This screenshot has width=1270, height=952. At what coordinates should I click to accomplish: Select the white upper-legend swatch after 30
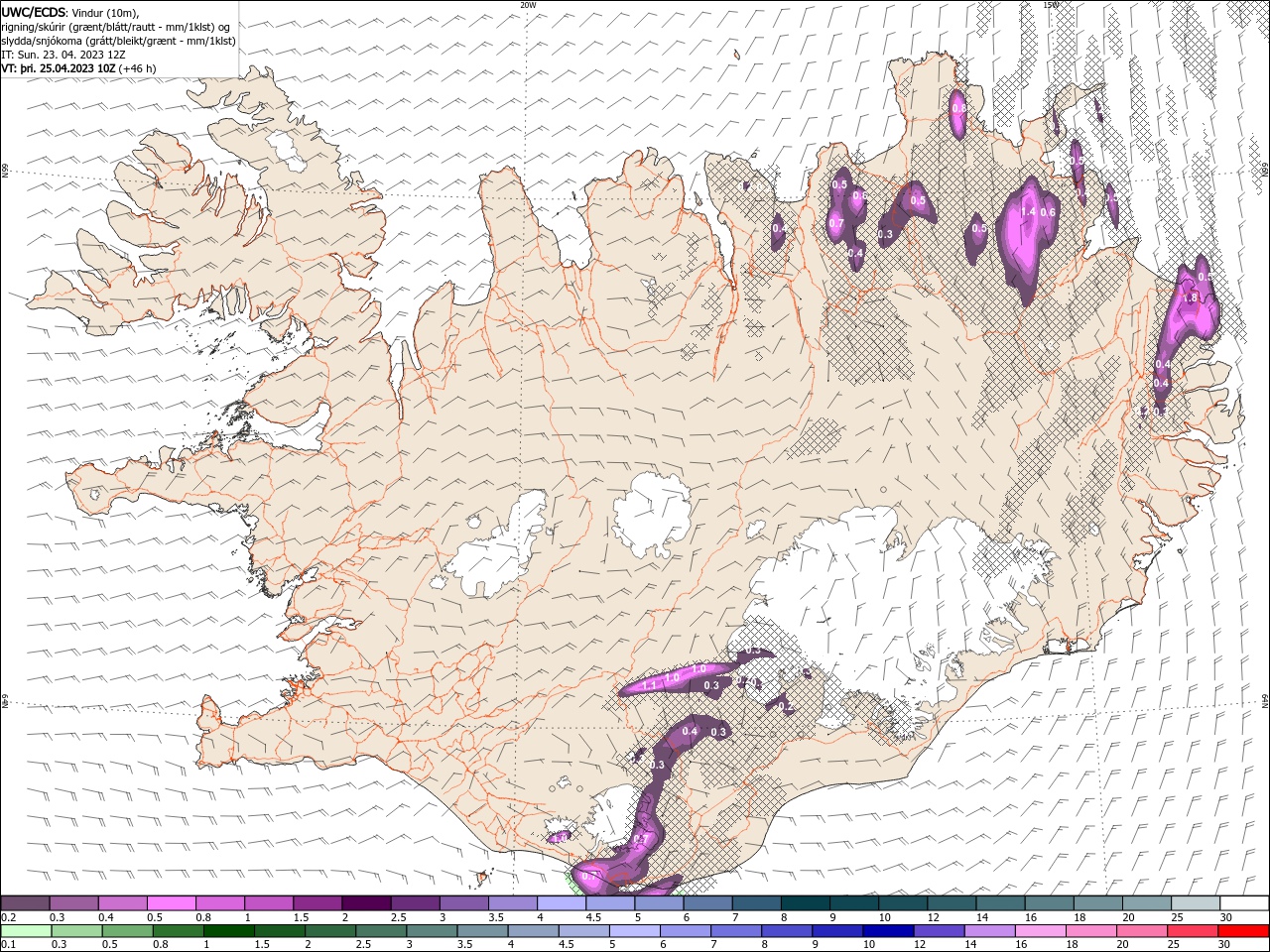tap(1244, 903)
